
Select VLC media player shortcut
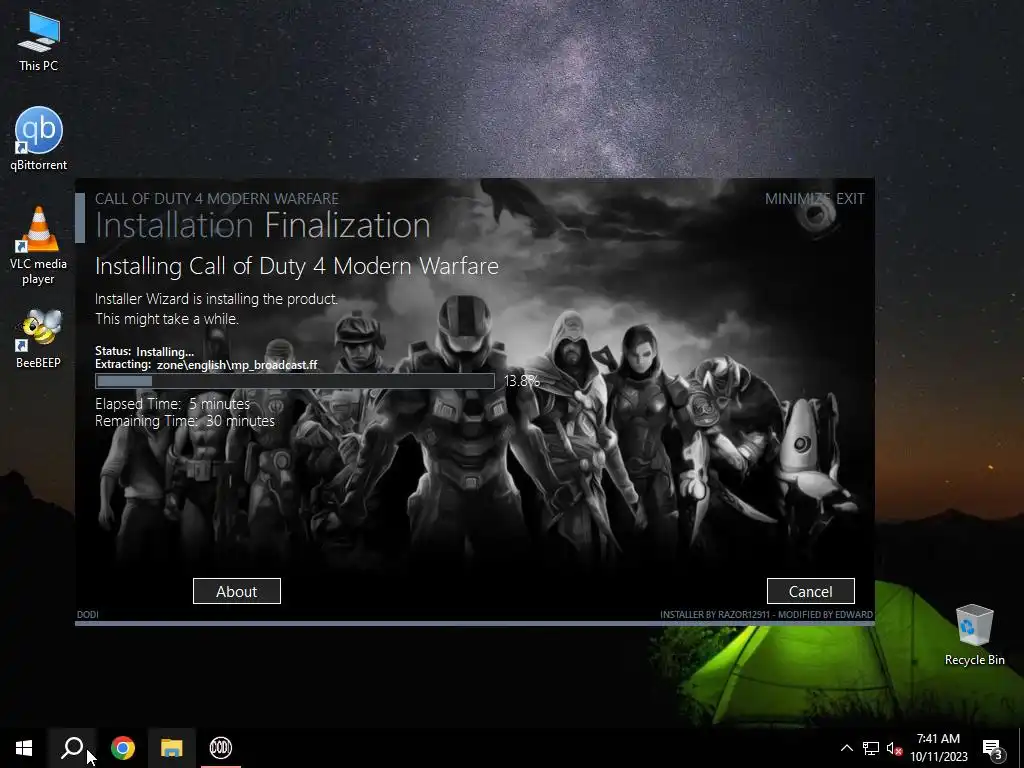coord(39,246)
